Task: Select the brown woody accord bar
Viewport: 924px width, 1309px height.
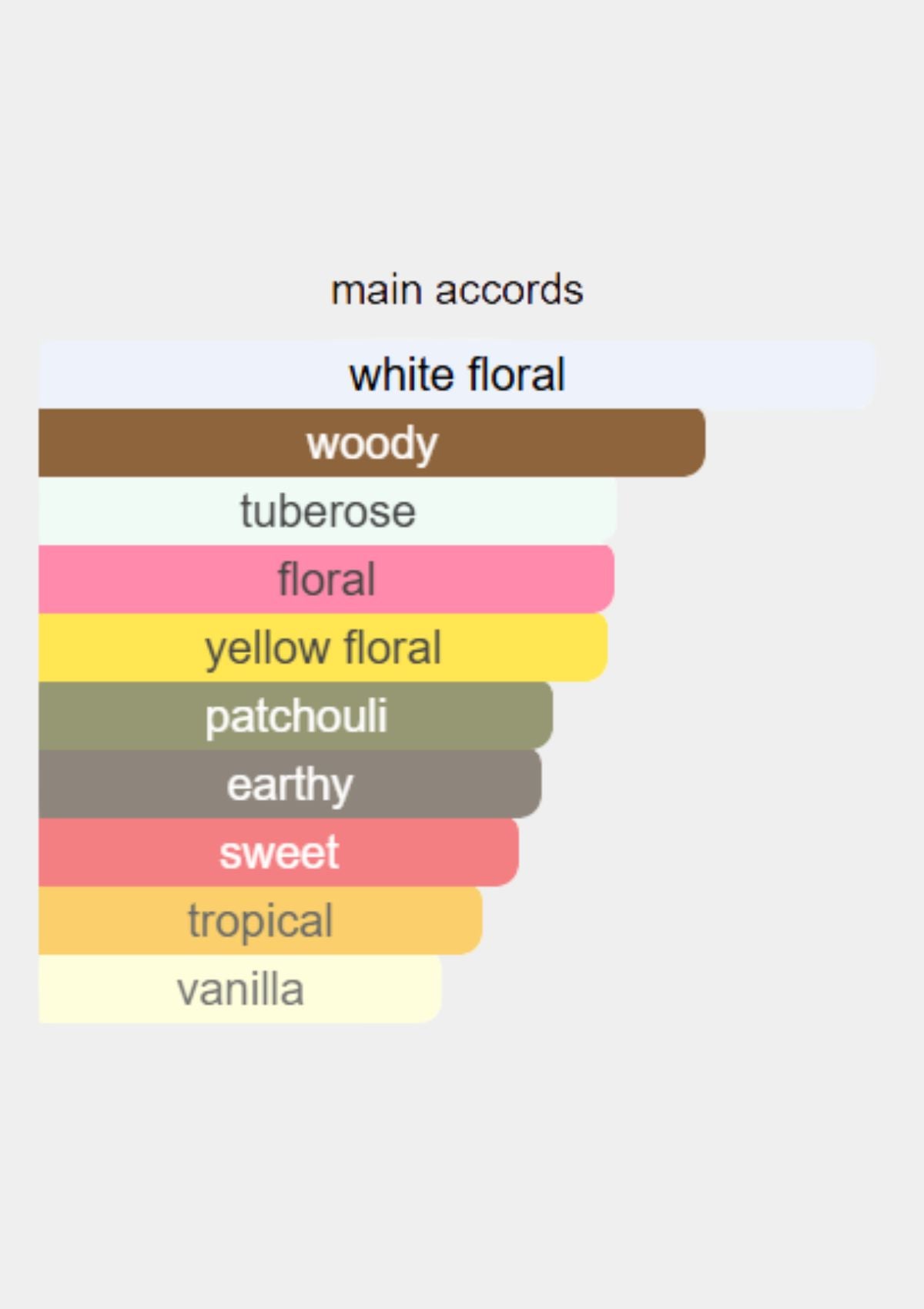Action: click(577, 443)
